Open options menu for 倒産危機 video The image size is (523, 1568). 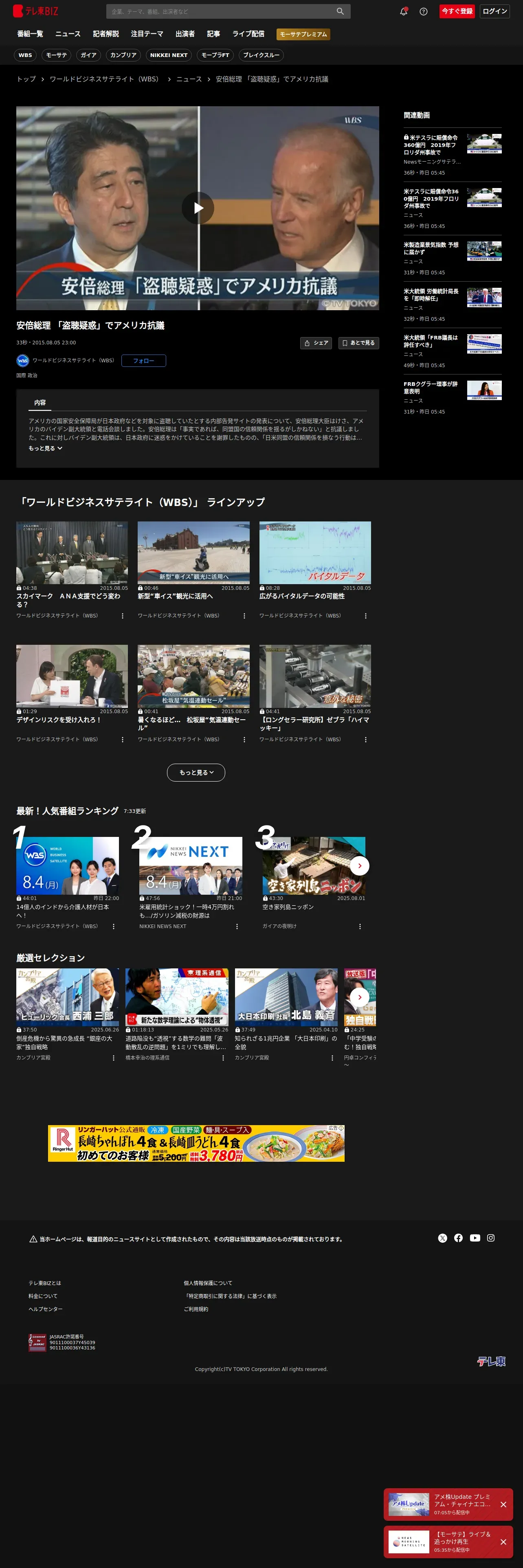pos(113,1058)
